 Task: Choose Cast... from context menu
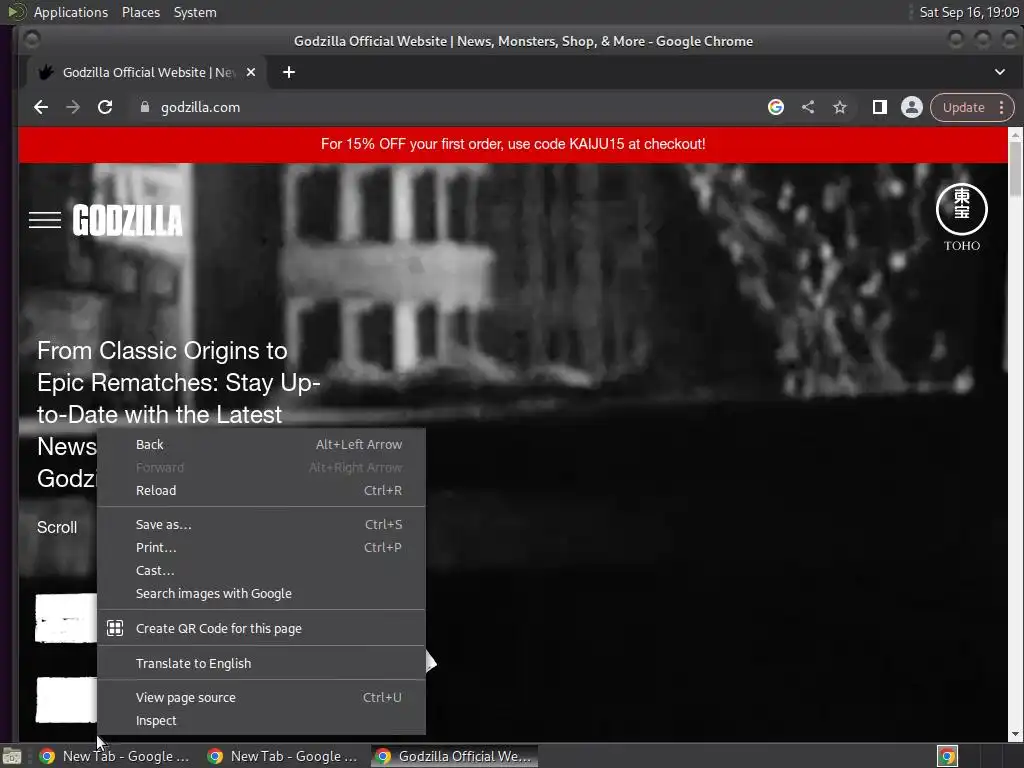pos(261,570)
